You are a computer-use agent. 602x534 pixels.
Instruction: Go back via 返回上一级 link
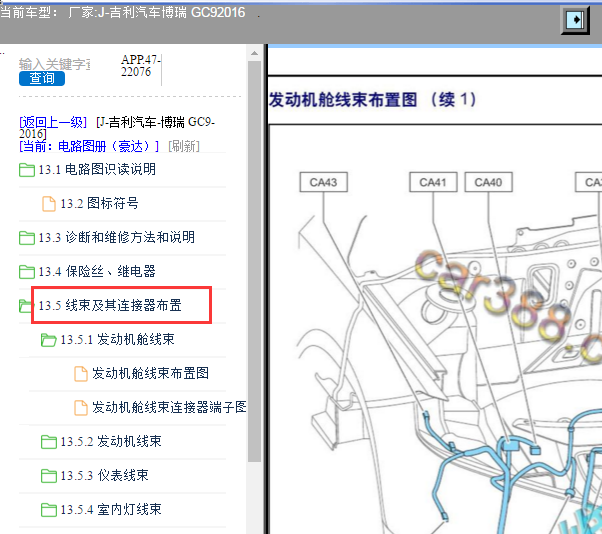point(53,122)
